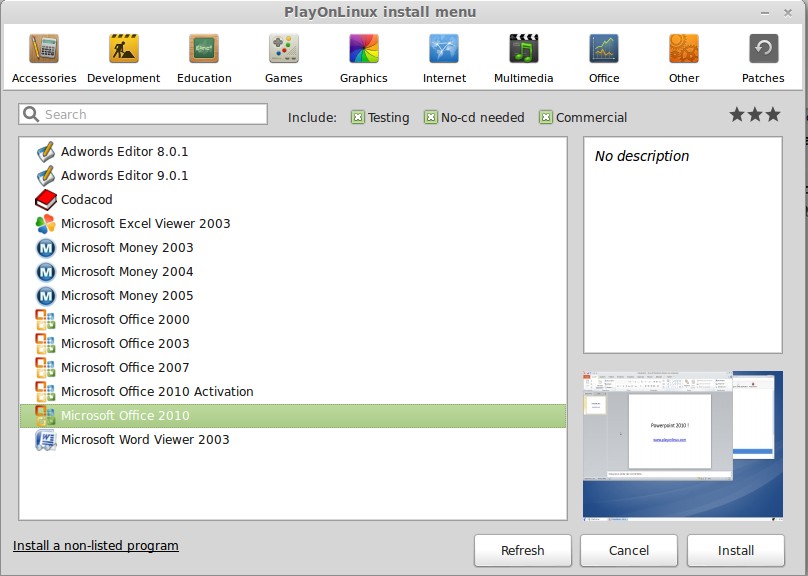Switch to the Games category label
The width and height of the screenshot is (808, 576).
[284, 78]
